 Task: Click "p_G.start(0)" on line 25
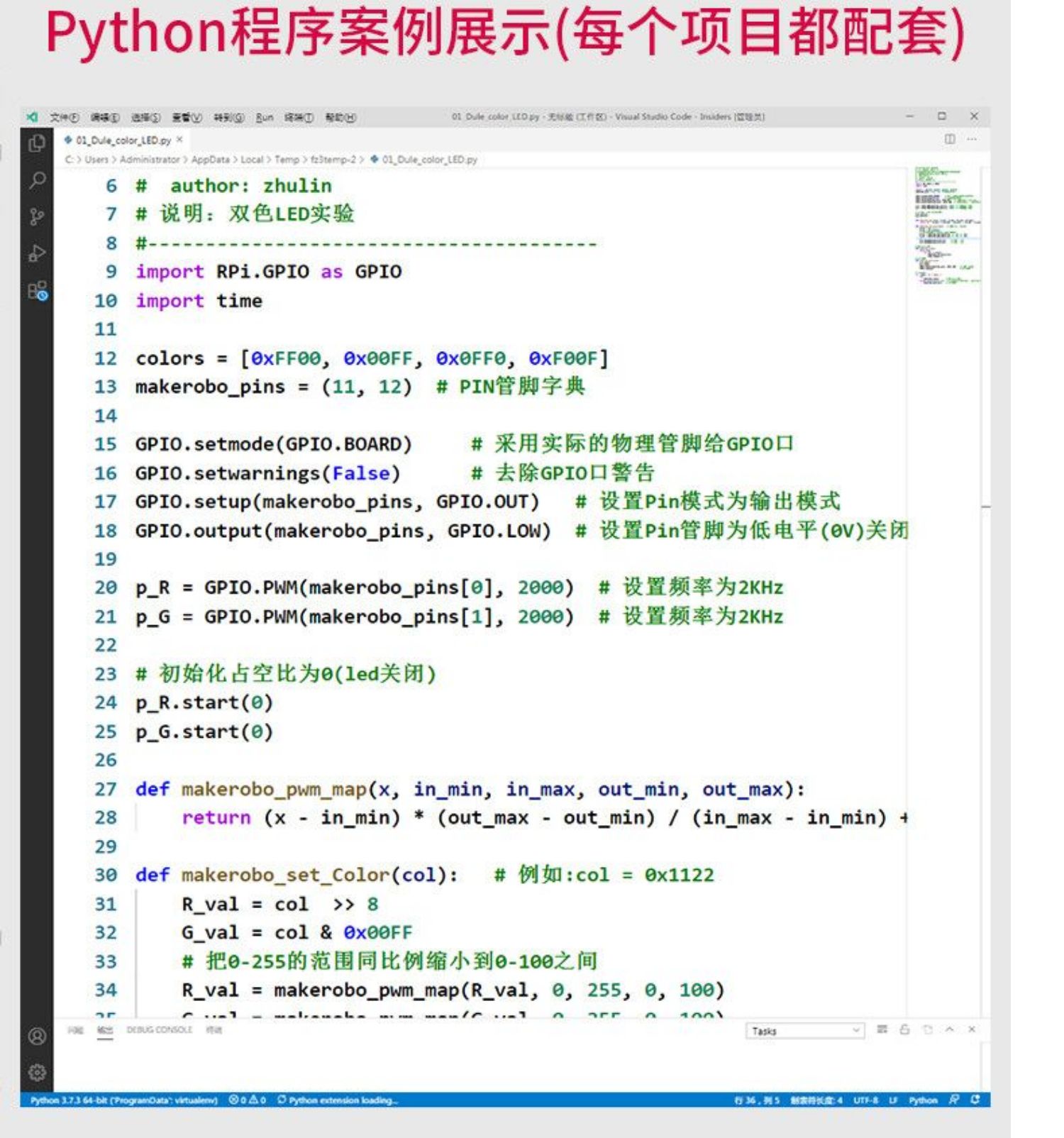tap(204, 731)
